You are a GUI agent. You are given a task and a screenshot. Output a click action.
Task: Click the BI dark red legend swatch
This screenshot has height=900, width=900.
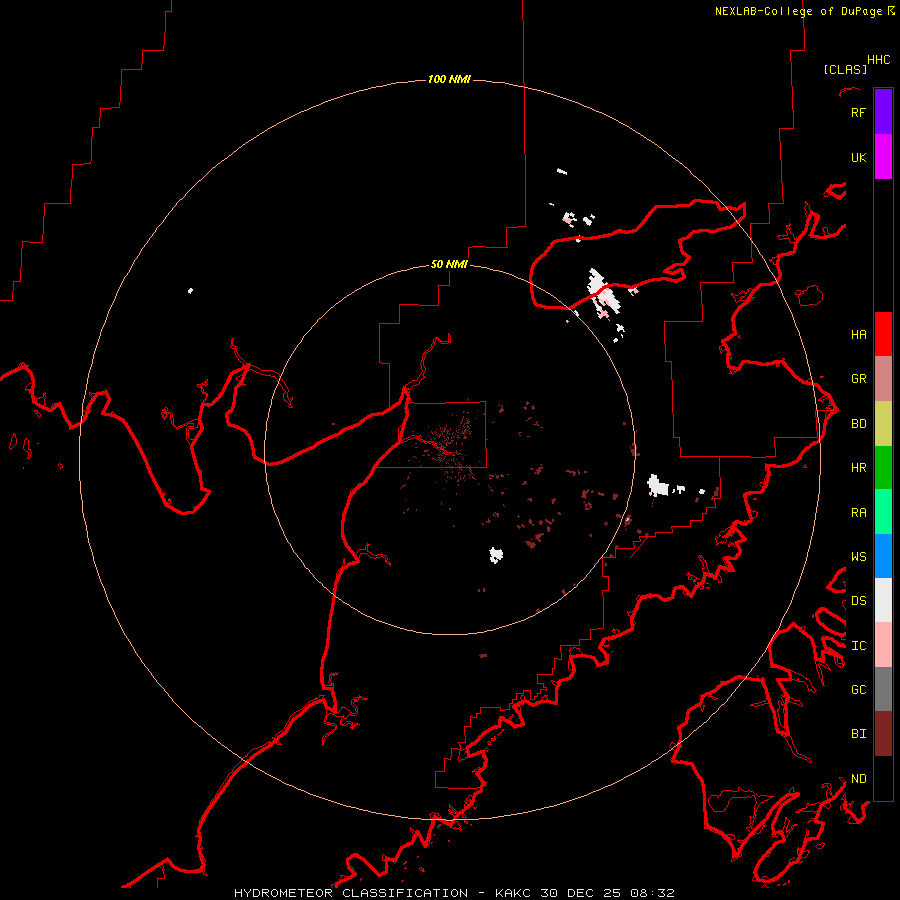(x=883, y=734)
